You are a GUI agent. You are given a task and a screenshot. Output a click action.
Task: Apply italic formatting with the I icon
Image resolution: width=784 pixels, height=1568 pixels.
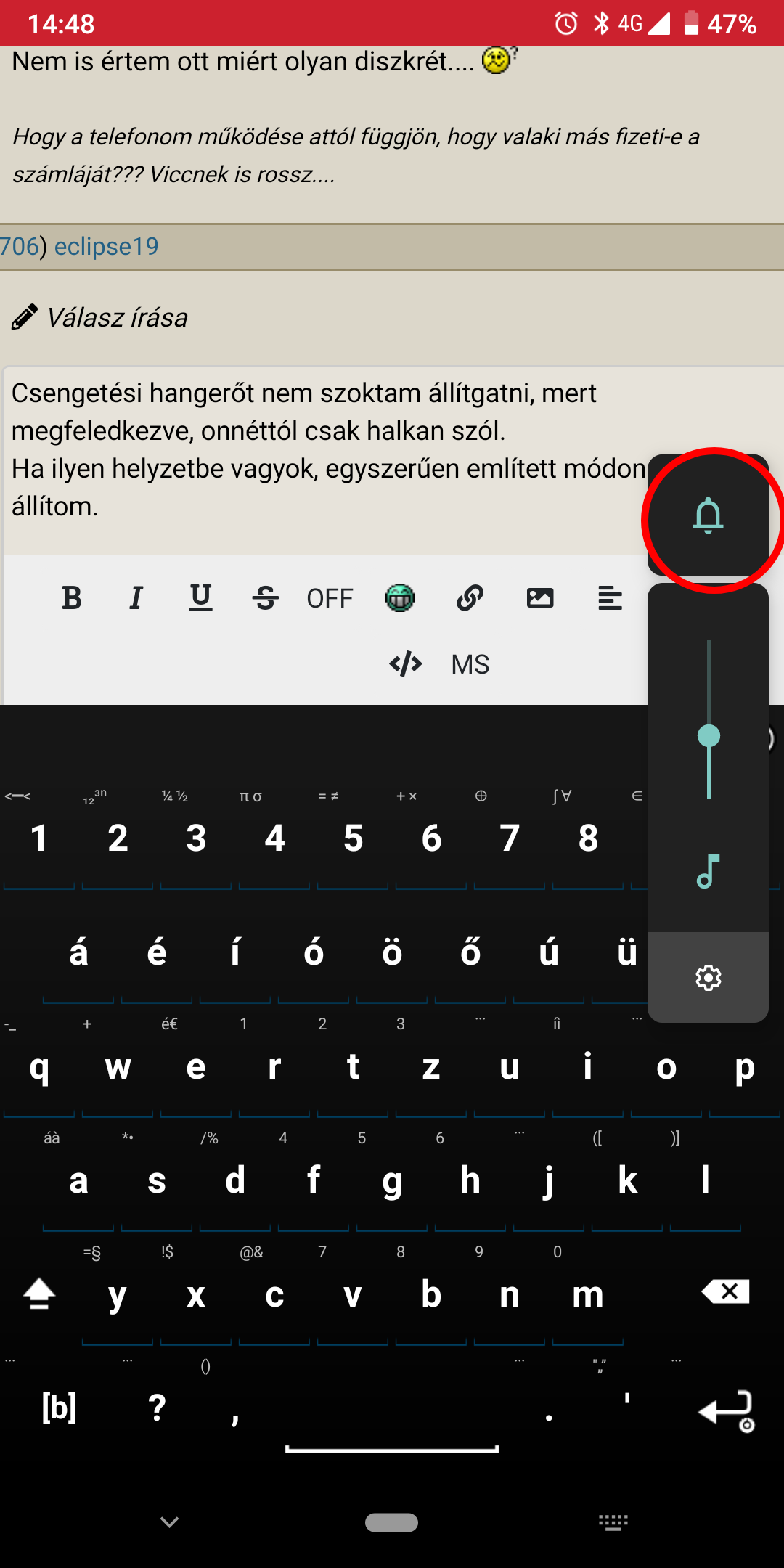point(136,598)
